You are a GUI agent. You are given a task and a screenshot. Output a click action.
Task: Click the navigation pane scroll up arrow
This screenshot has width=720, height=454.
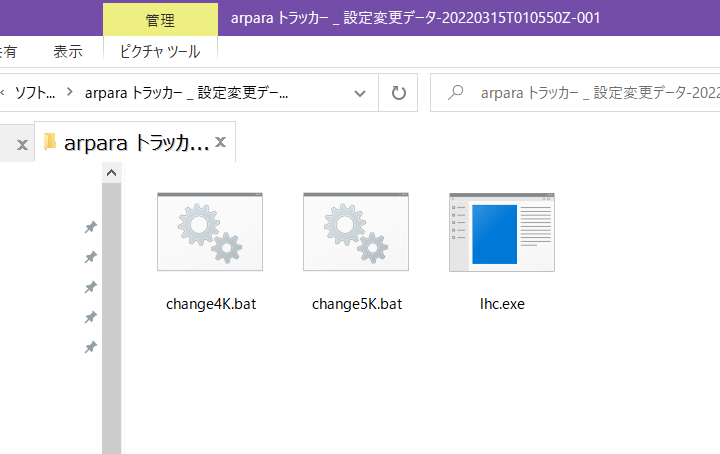click(111, 173)
